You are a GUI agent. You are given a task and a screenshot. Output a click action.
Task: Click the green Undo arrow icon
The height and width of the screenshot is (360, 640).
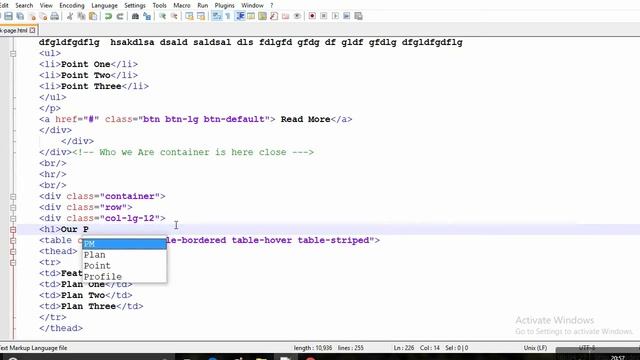click(108, 16)
